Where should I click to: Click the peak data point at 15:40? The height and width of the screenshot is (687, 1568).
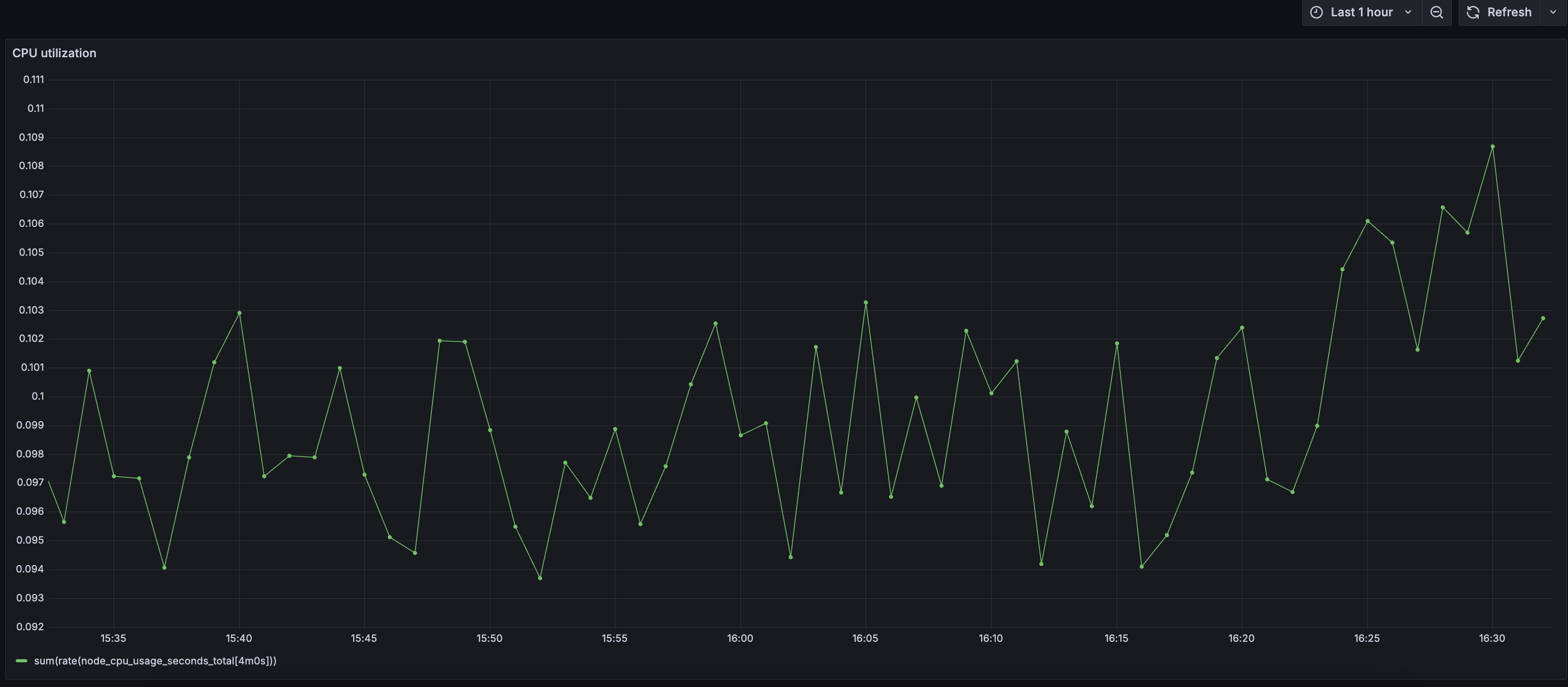tap(239, 312)
